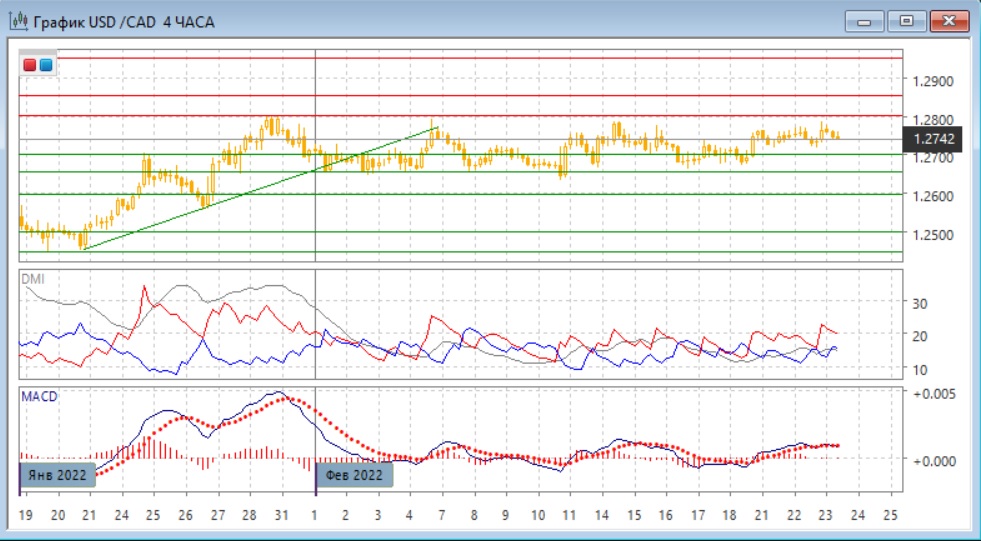Maximize the USD/CAD chart window
Screen dimensions: 981x541
pos(907,21)
